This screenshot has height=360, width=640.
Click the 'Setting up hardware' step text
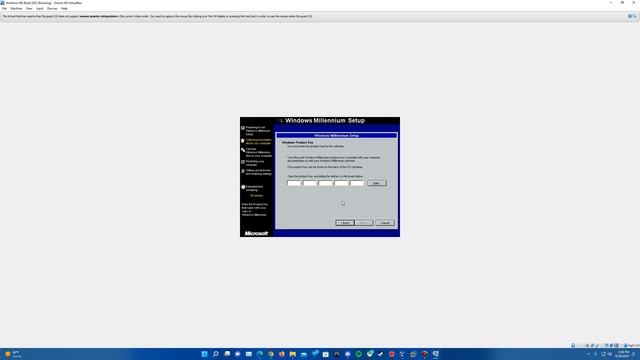258,172
